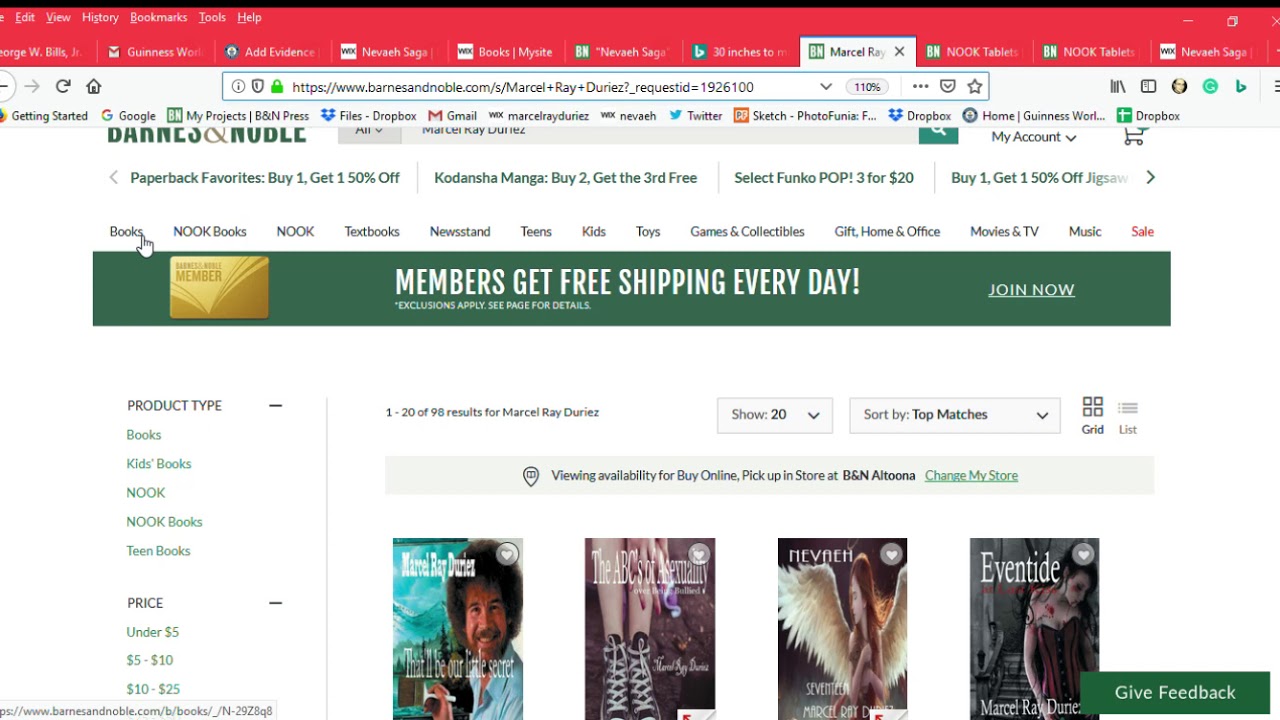This screenshot has height=720, width=1280.
Task: Click the browser Home icon
Action: tap(94, 86)
